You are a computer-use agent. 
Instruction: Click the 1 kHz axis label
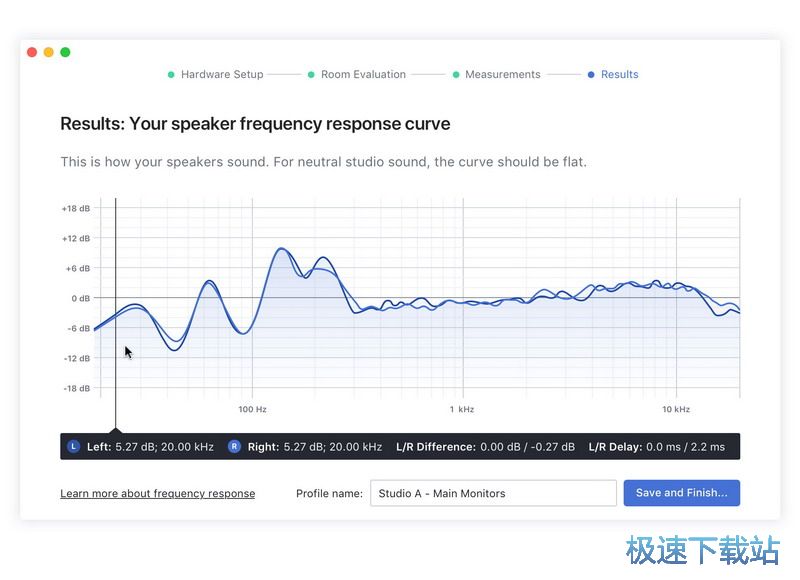coord(461,410)
